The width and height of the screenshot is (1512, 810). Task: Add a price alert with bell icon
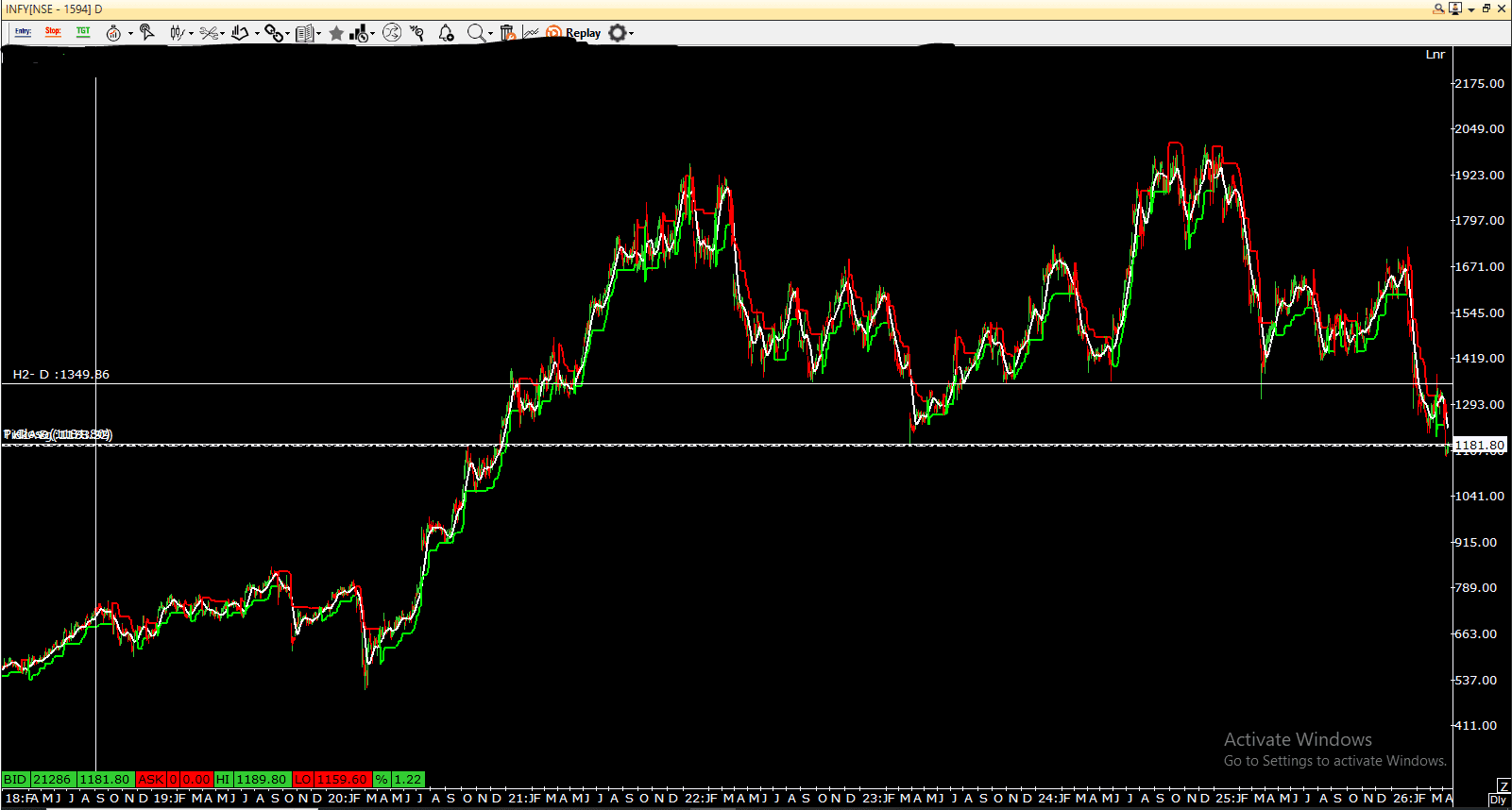pos(446,33)
